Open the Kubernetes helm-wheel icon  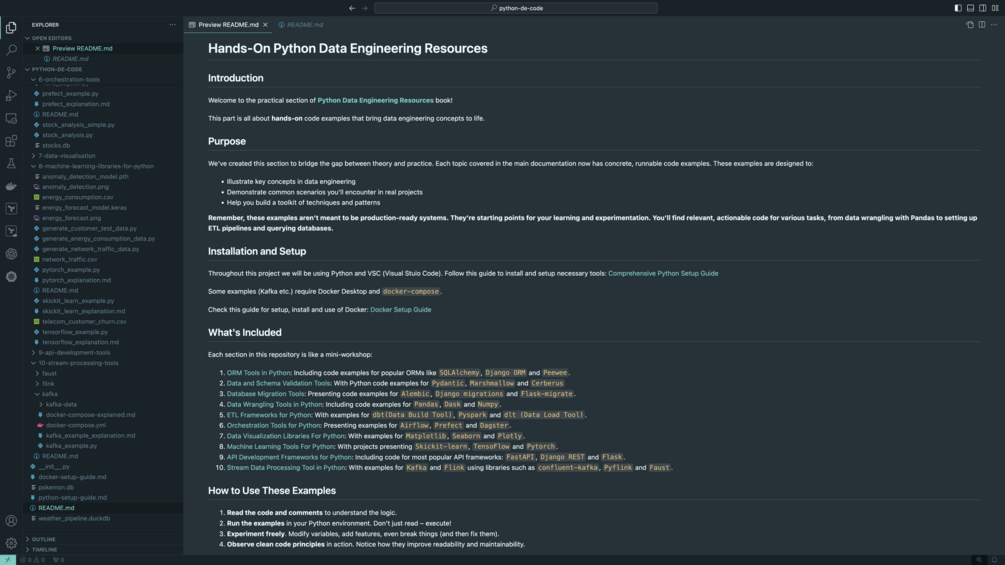point(11,277)
